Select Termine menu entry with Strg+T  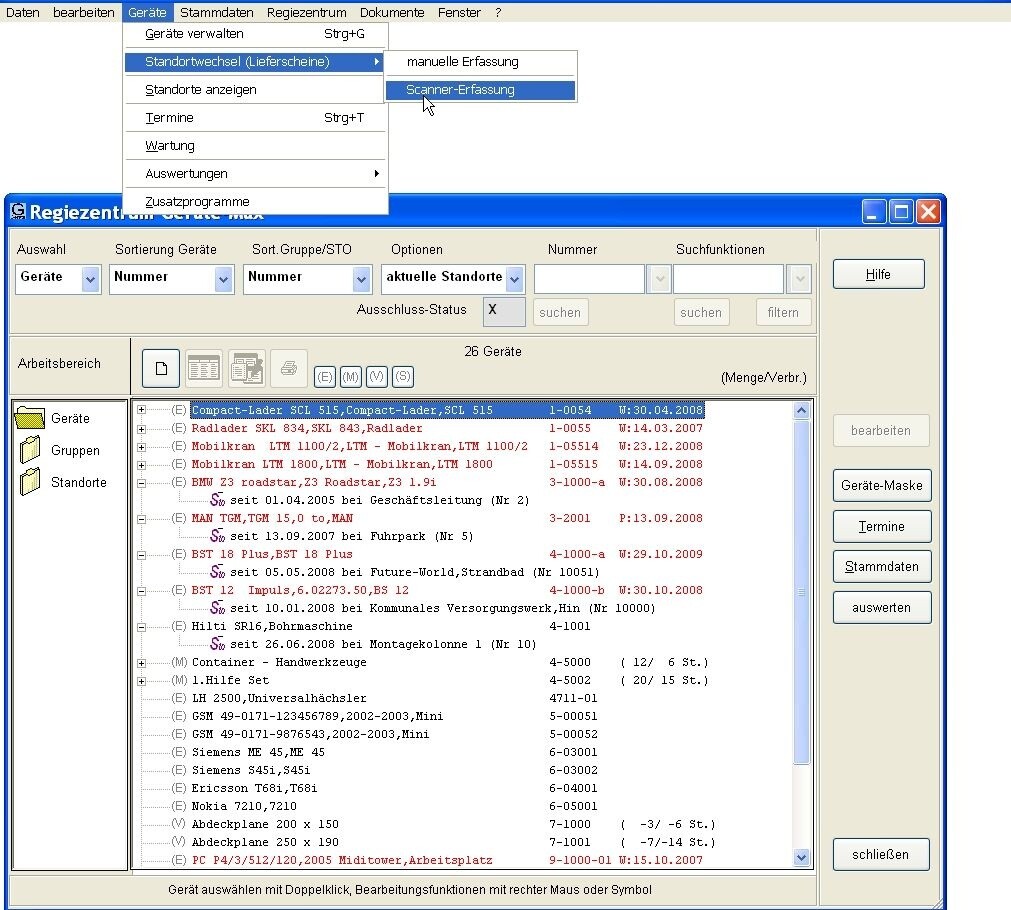pyautogui.click(x=255, y=117)
